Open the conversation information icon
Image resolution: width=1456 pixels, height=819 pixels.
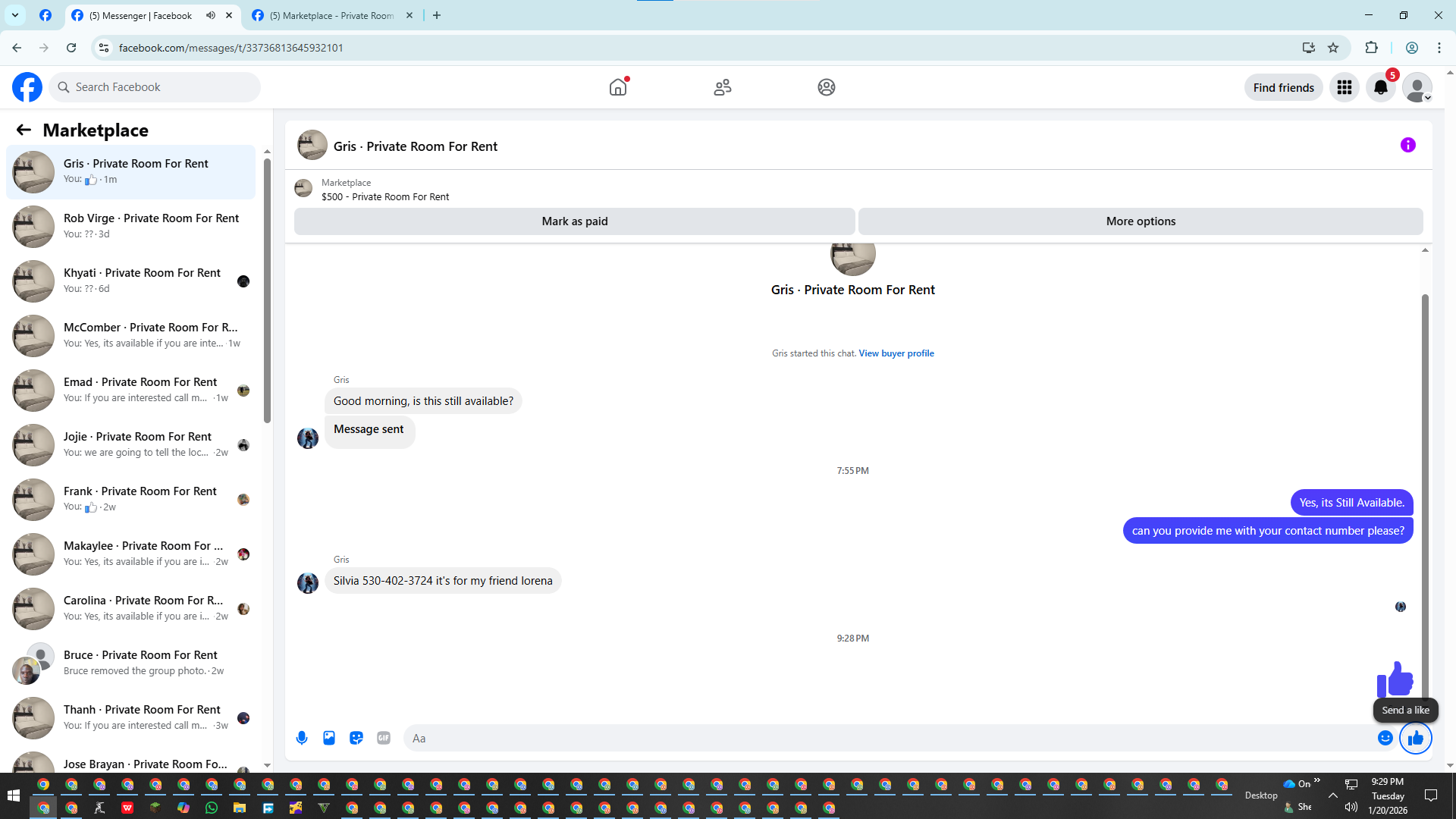point(1408,145)
